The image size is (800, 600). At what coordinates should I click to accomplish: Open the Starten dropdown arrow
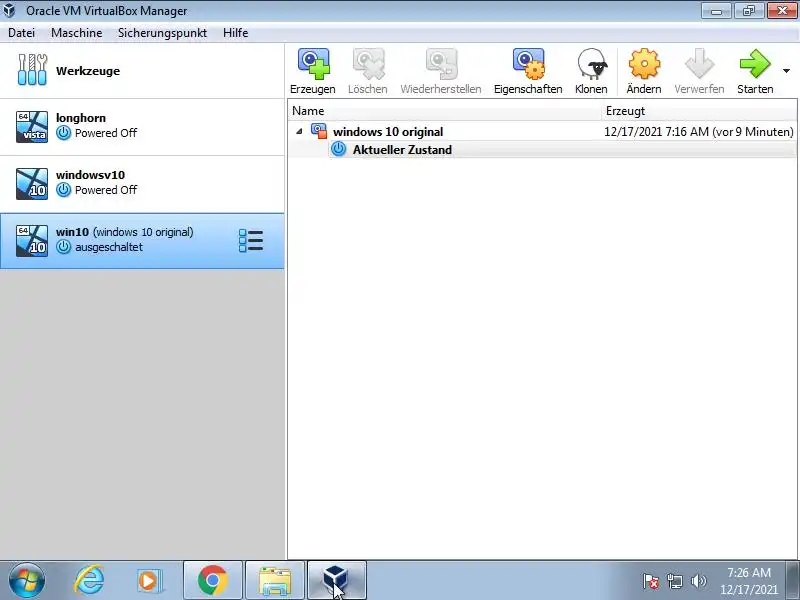point(786,71)
